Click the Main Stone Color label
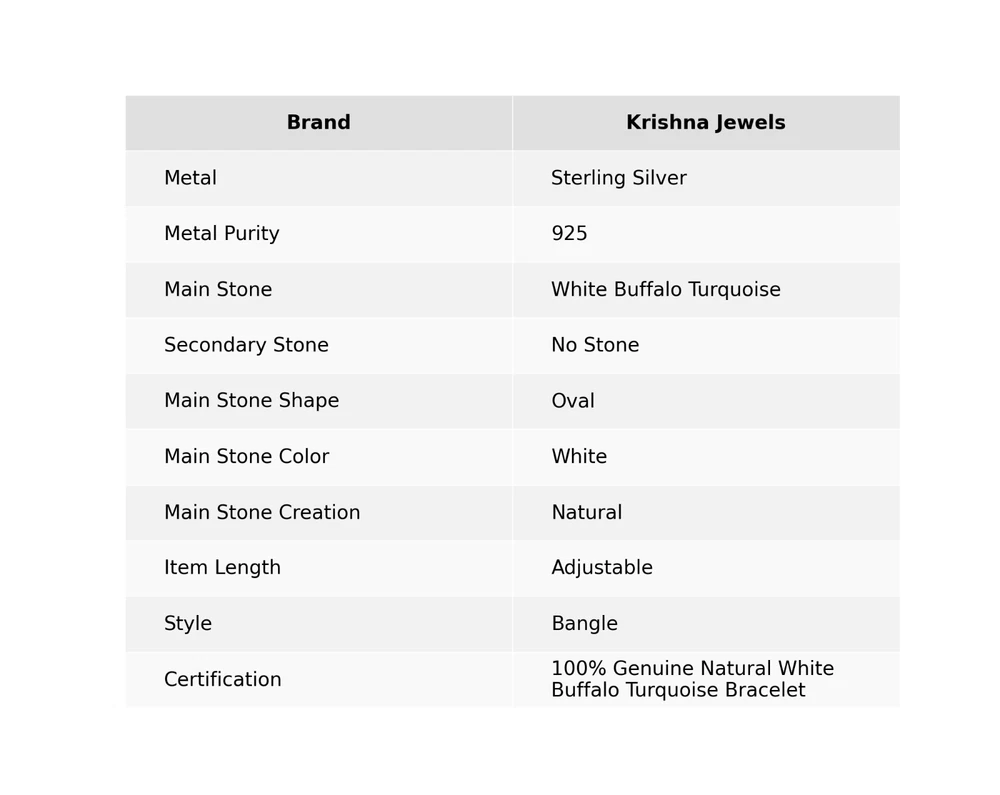 246,457
